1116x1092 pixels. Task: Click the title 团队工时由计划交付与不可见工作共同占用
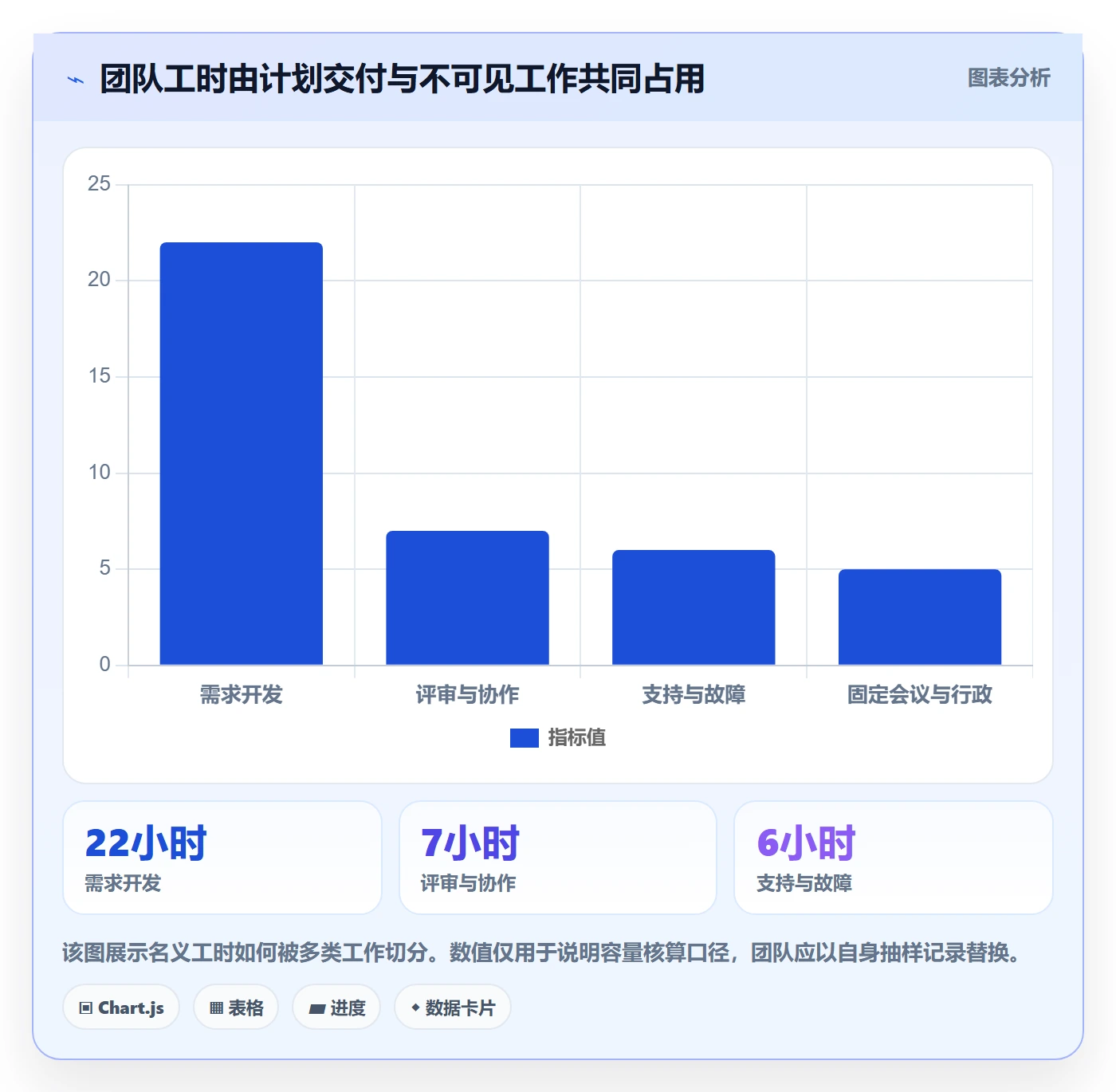pos(403,79)
